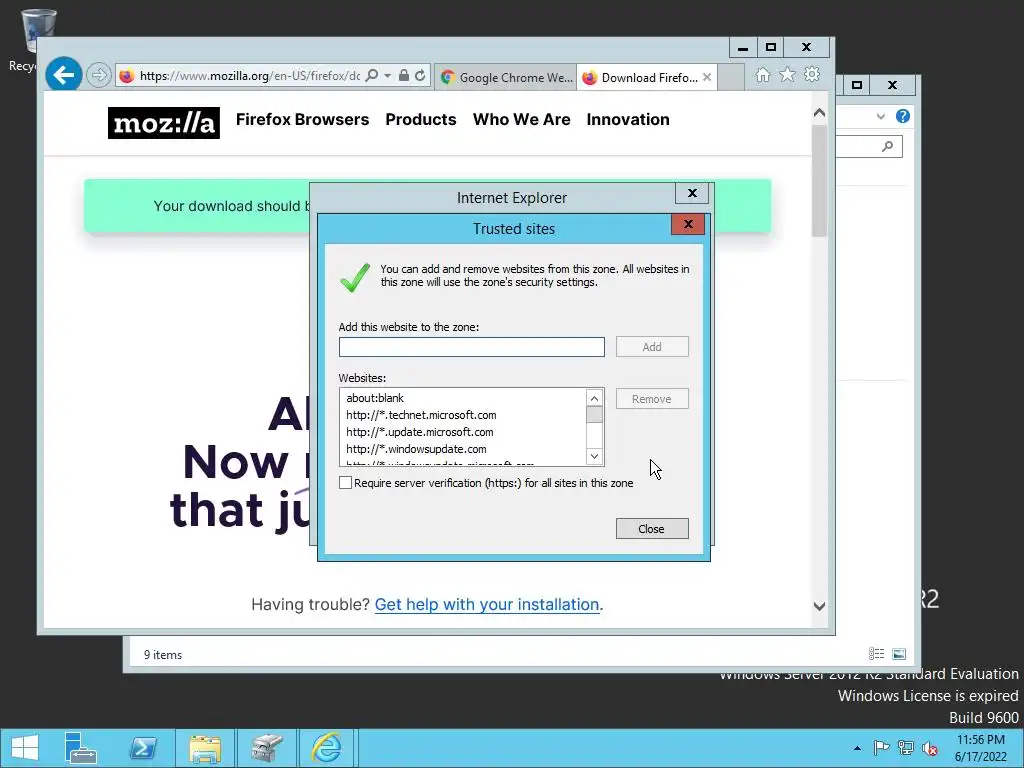Close the Download Firefox tab
This screenshot has width=1024, height=768.
coord(707,77)
